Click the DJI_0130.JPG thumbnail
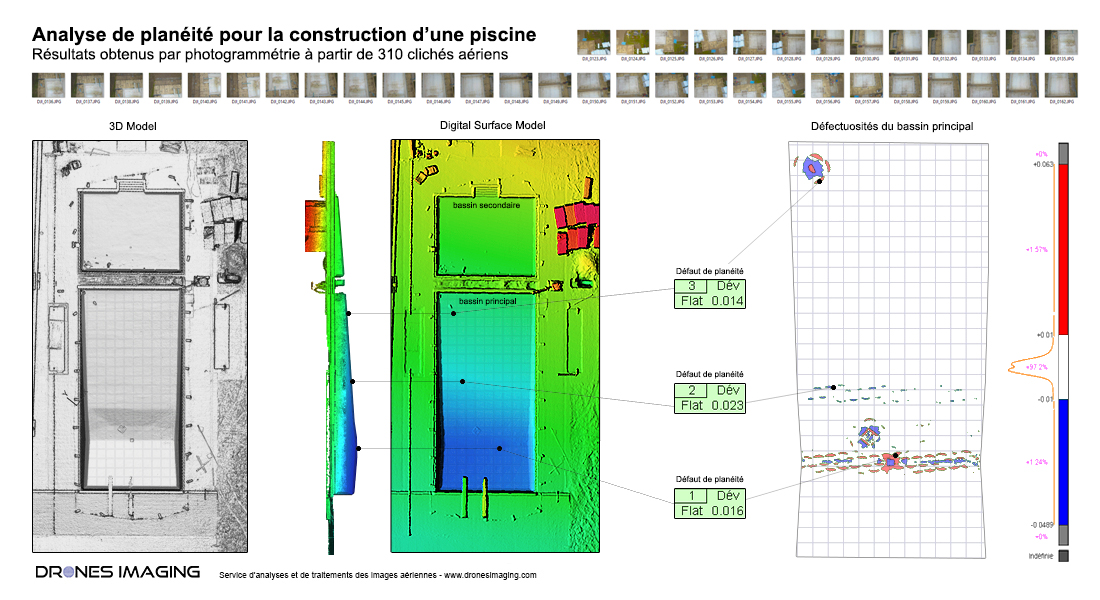 pyautogui.click(x=866, y=42)
